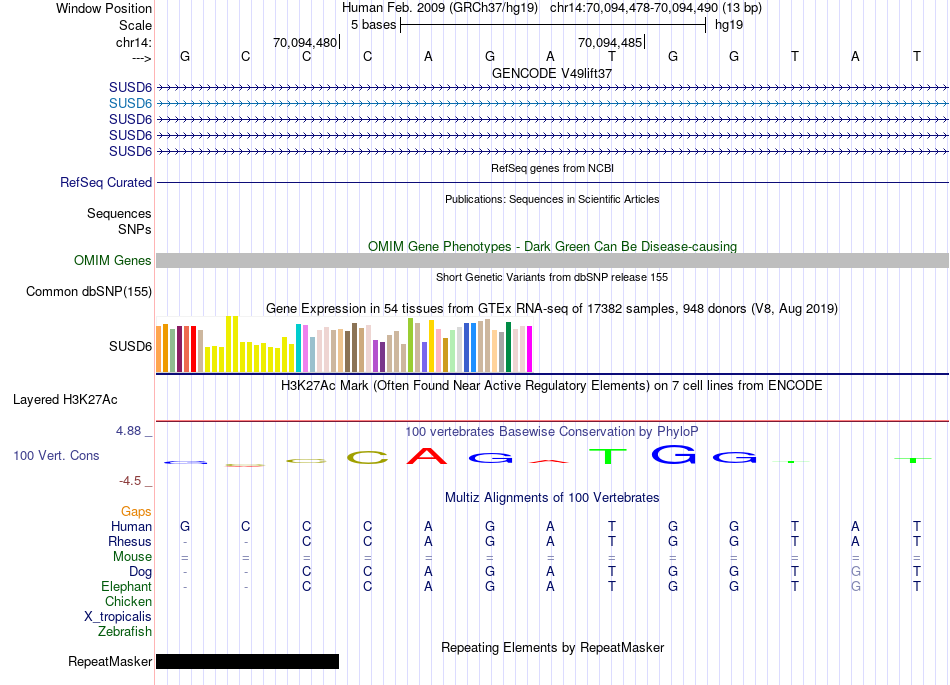Click the large red A conservation logo
950x685 pixels.
[427, 455]
